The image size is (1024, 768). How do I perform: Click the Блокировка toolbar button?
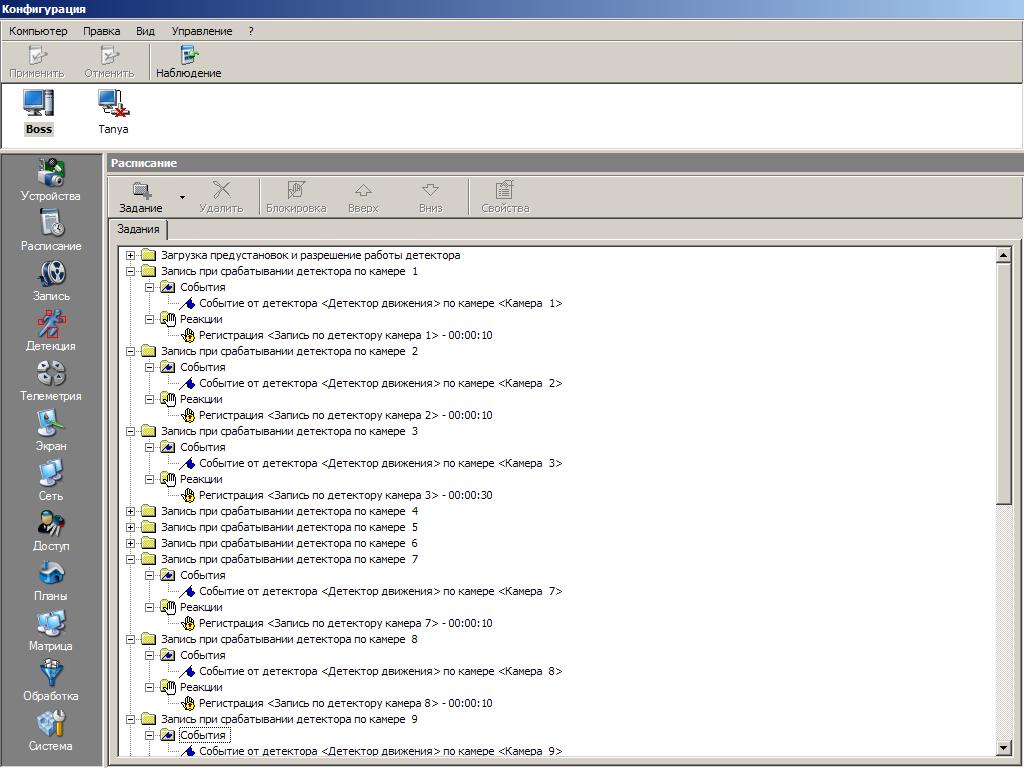(x=296, y=197)
